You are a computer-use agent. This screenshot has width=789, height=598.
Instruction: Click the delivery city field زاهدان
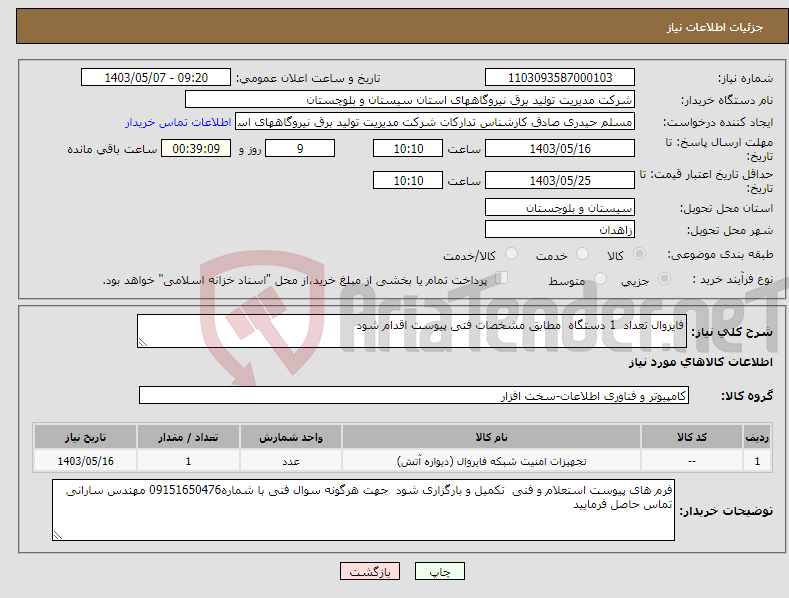coord(560,230)
